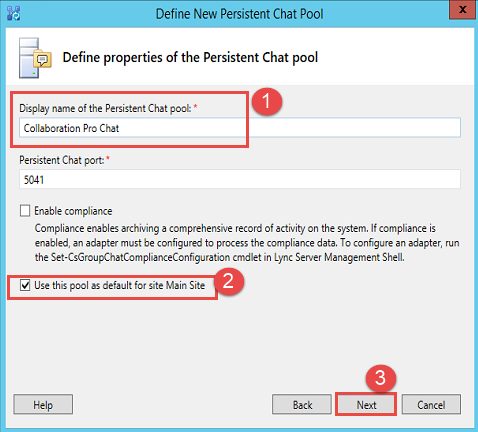Click the server with chat bubble icon
The image size is (478, 432).
35,58
